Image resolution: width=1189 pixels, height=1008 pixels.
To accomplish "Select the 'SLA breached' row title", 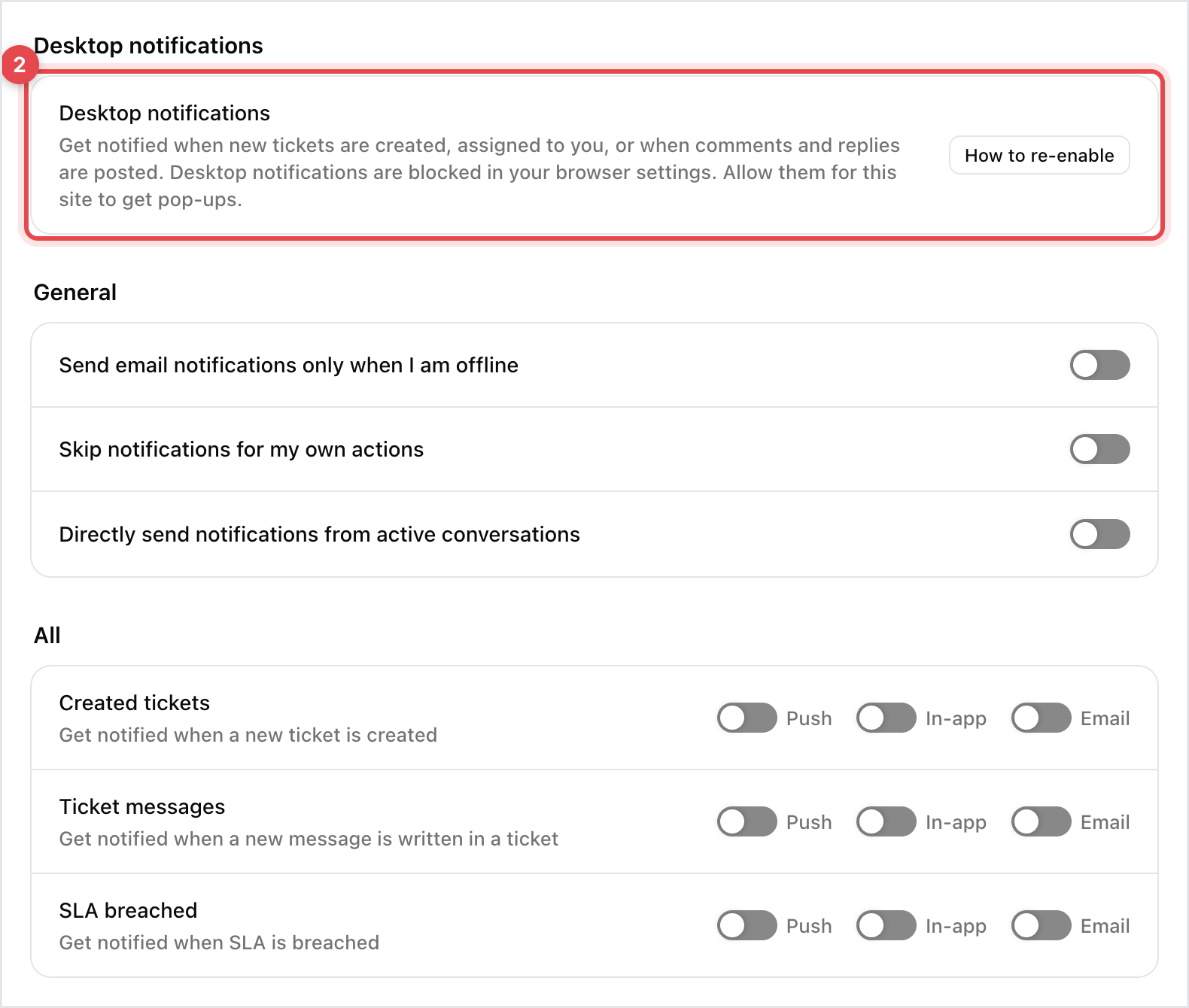I will [x=128, y=910].
